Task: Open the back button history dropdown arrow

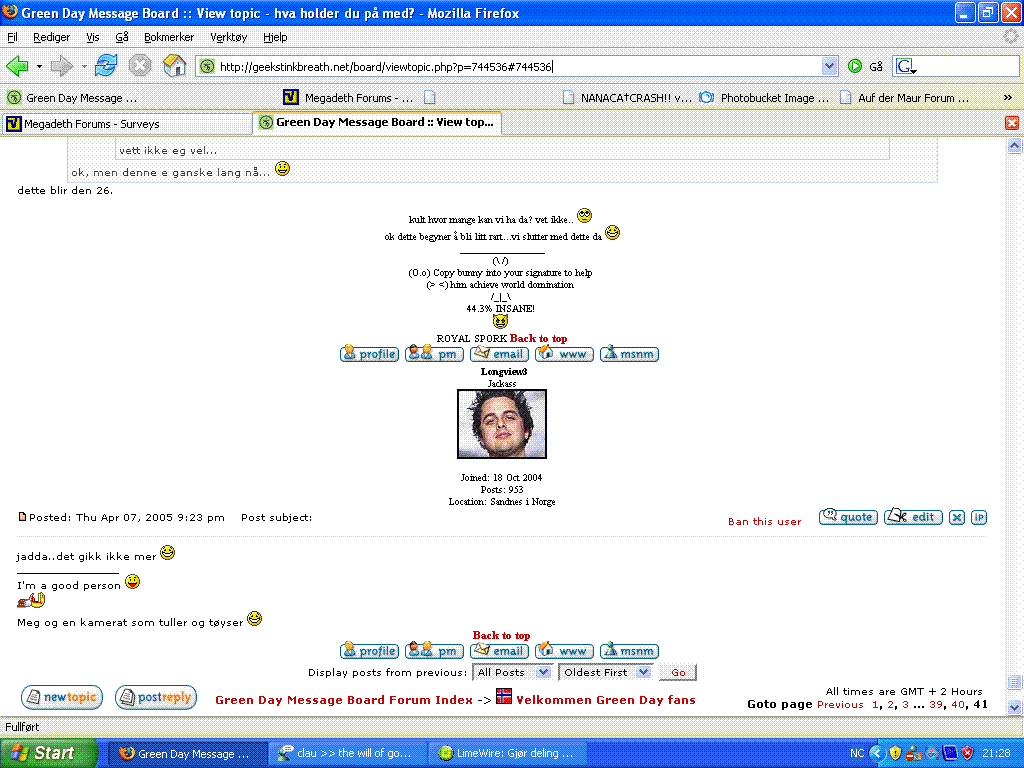Action: (x=39, y=66)
